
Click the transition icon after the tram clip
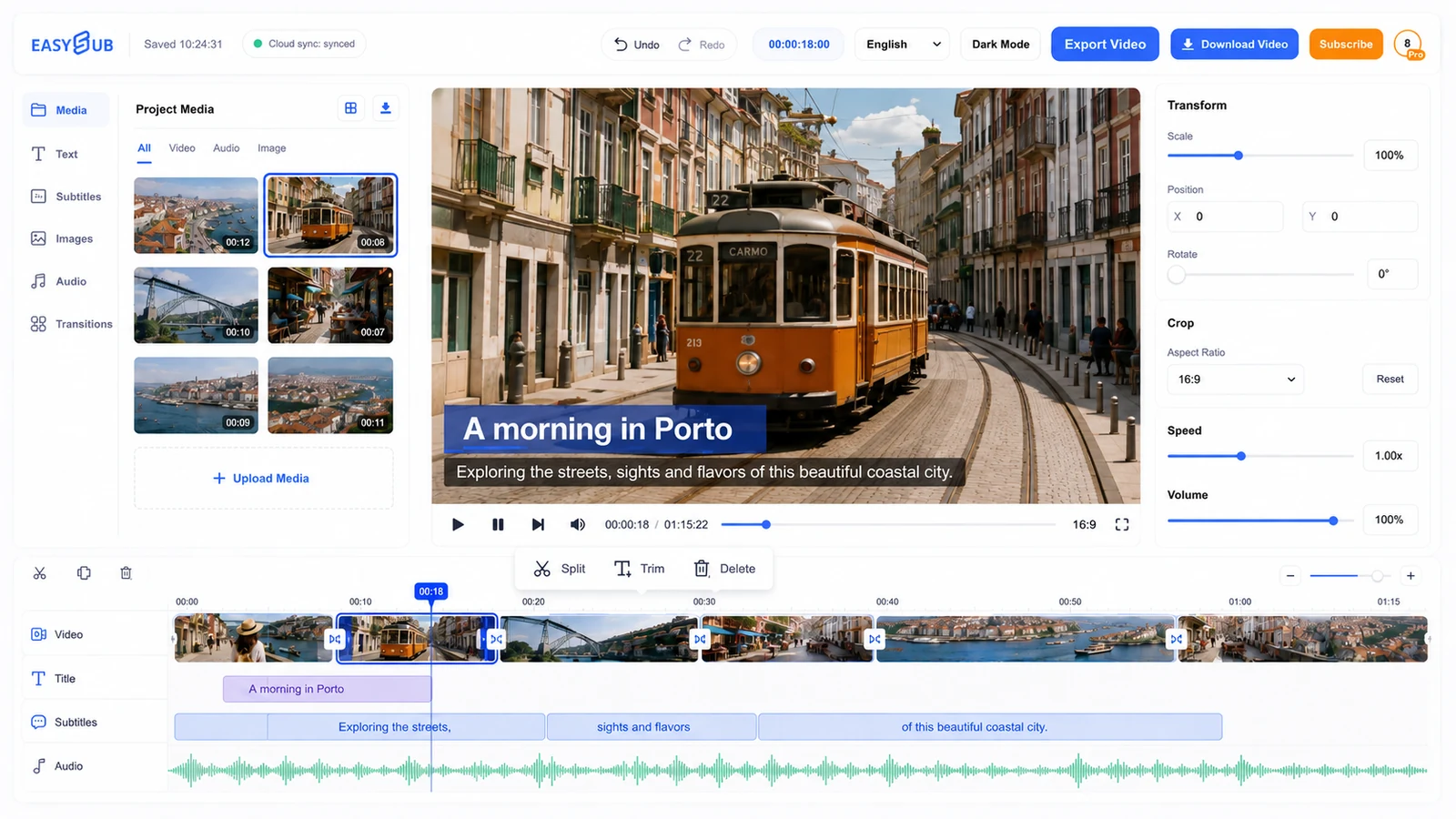(496, 639)
